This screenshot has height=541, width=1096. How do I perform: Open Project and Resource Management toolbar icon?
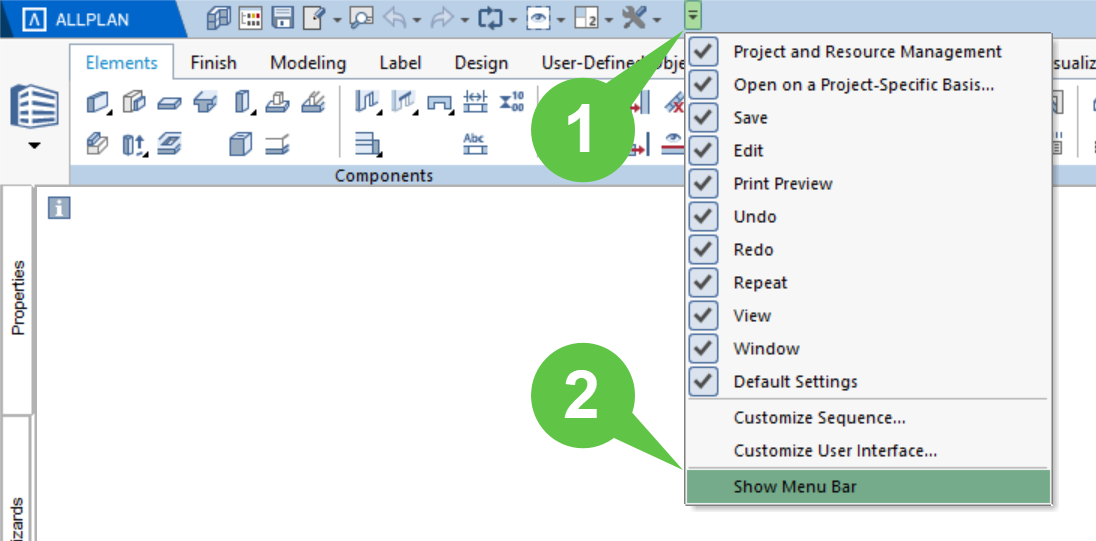tap(219, 18)
